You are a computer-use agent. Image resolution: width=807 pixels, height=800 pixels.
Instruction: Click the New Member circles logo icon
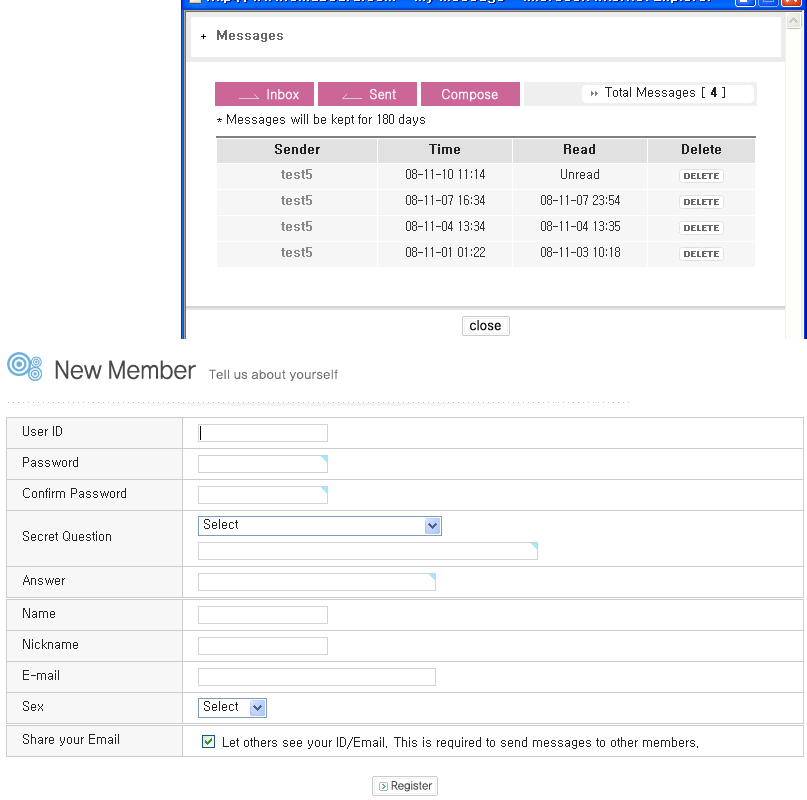[x=25, y=367]
